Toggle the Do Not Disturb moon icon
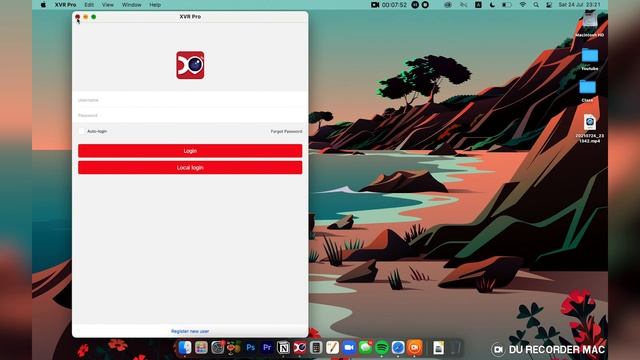640x360 pixels. coord(492,5)
